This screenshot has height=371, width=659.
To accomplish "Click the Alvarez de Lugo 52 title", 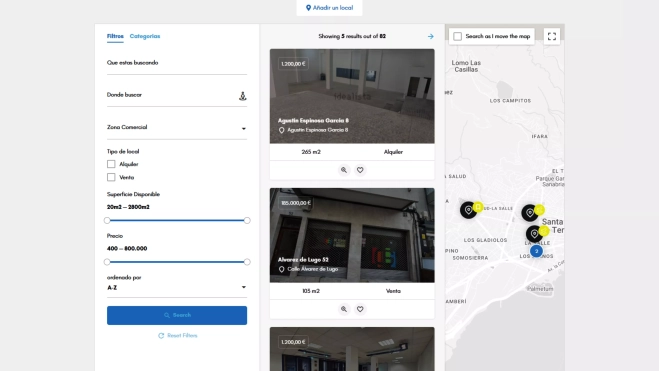I will click(303, 260).
